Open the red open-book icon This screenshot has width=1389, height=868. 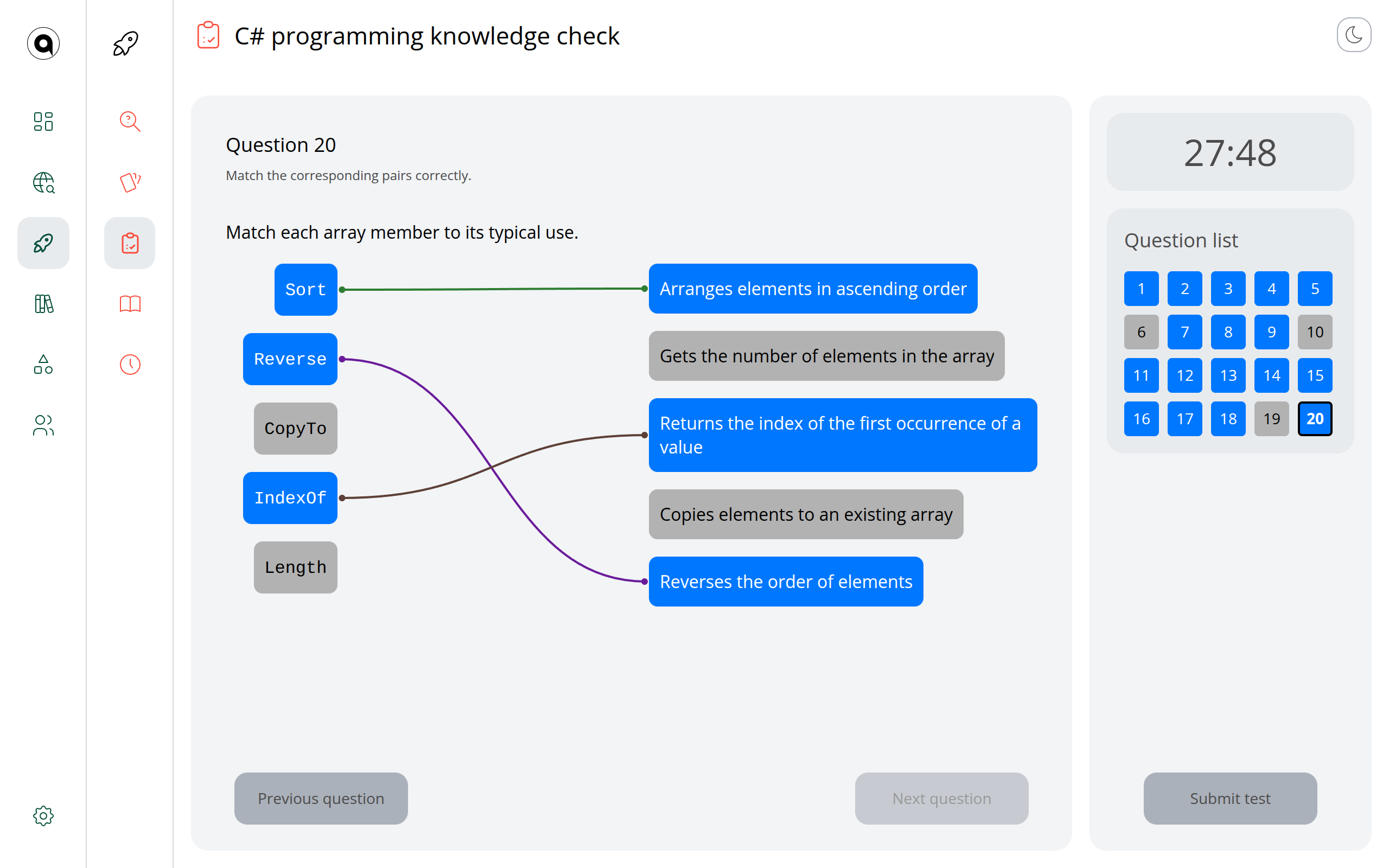click(x=130, y=304)
